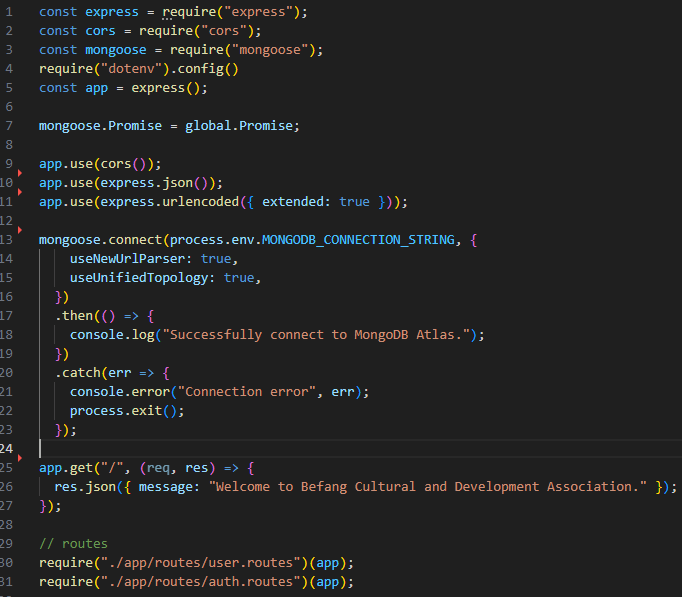The height and width of the screenshot is (597, 682).
Task: Click the "Connection error" string
Action: point(247,392)
